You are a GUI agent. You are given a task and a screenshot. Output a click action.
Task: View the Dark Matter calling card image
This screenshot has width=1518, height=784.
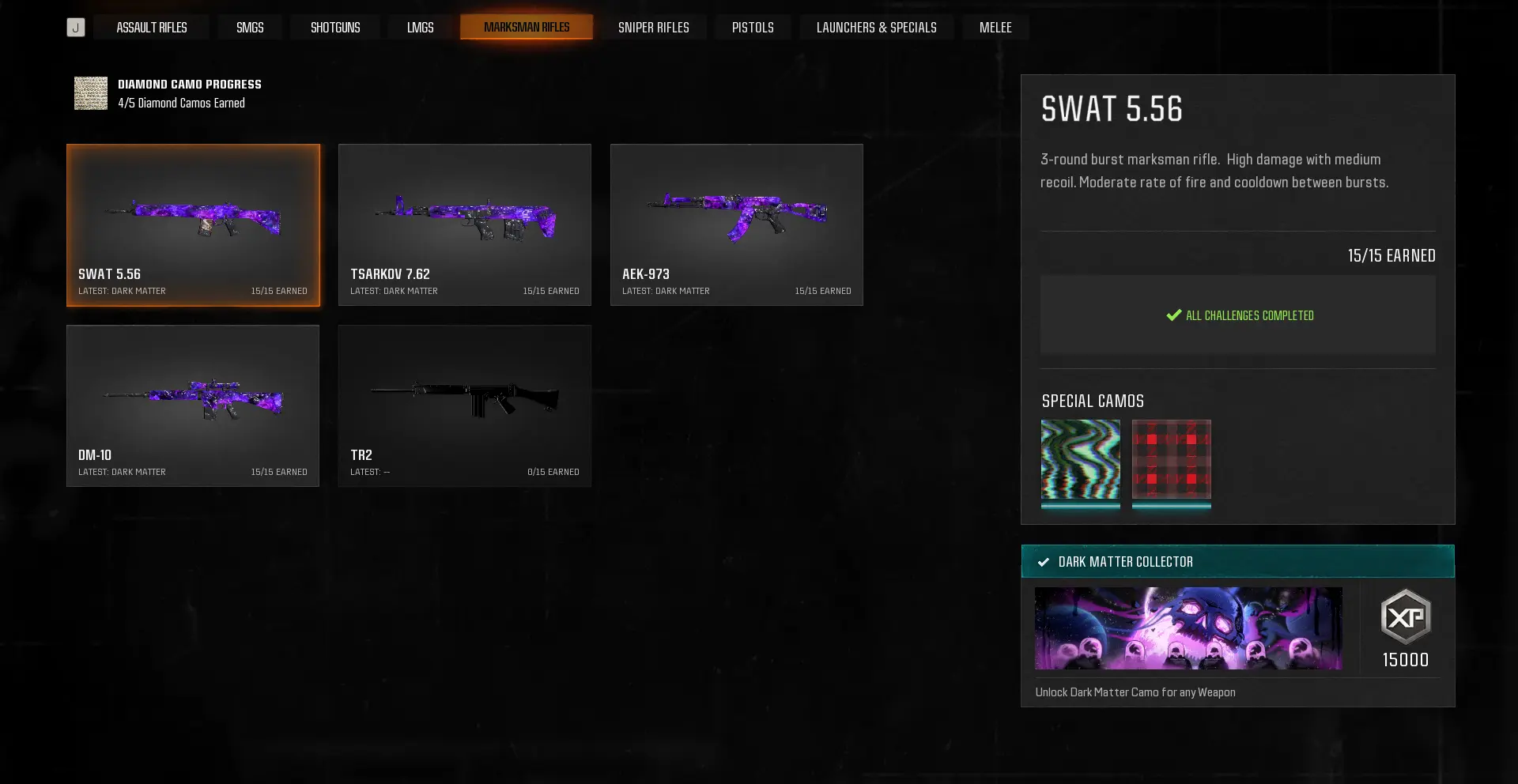coord(1188,628)
